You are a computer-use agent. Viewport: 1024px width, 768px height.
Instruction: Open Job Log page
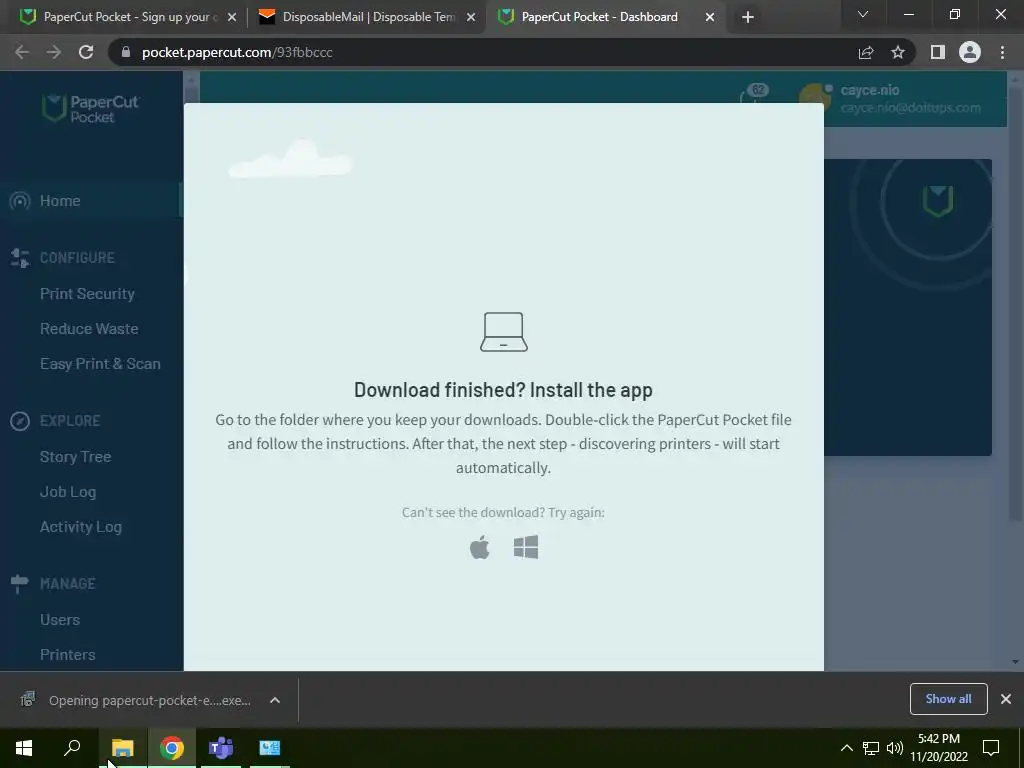coord(68,492)
